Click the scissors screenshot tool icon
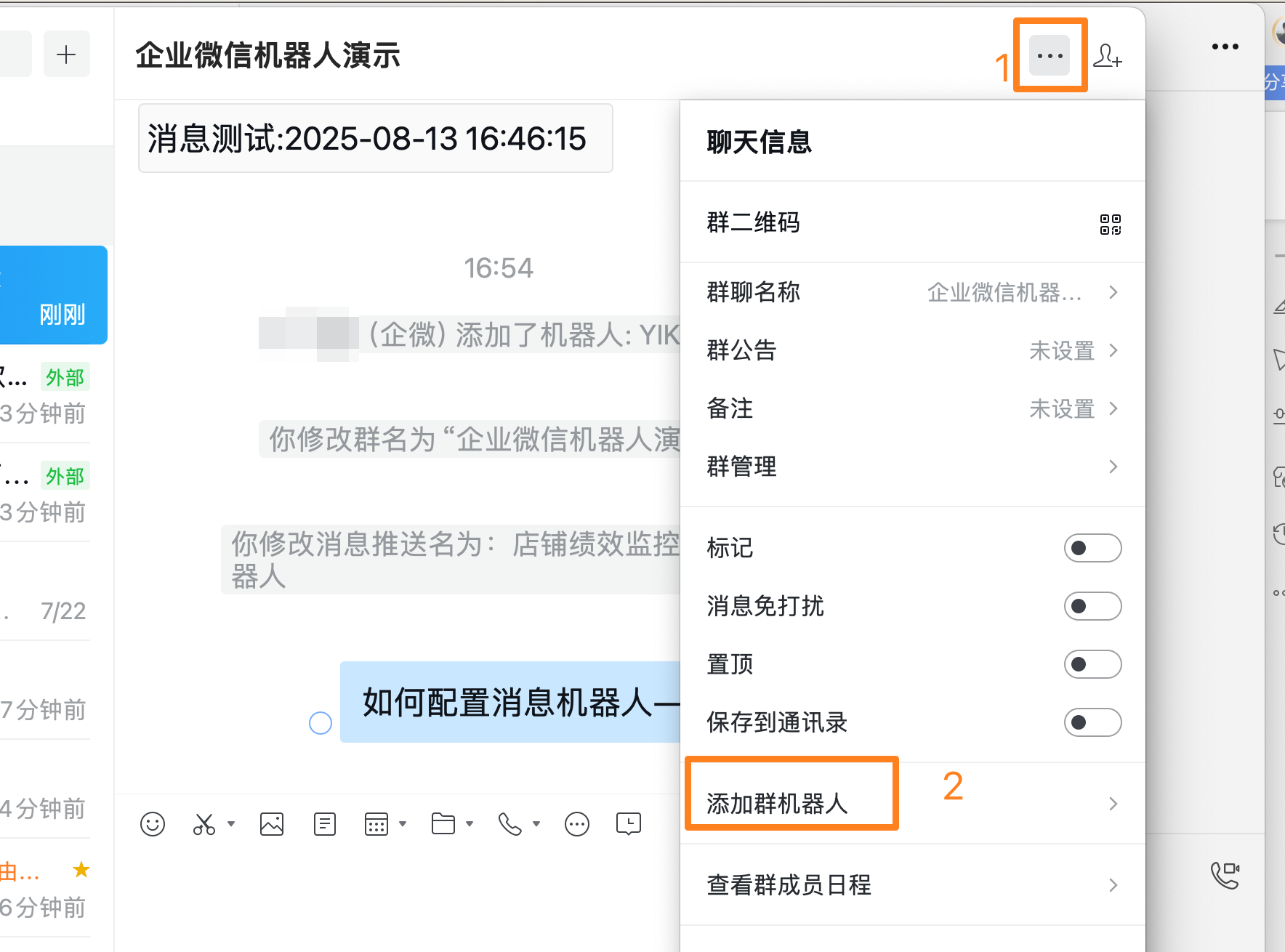This screenshot has height=952, width=1285. 204,824
